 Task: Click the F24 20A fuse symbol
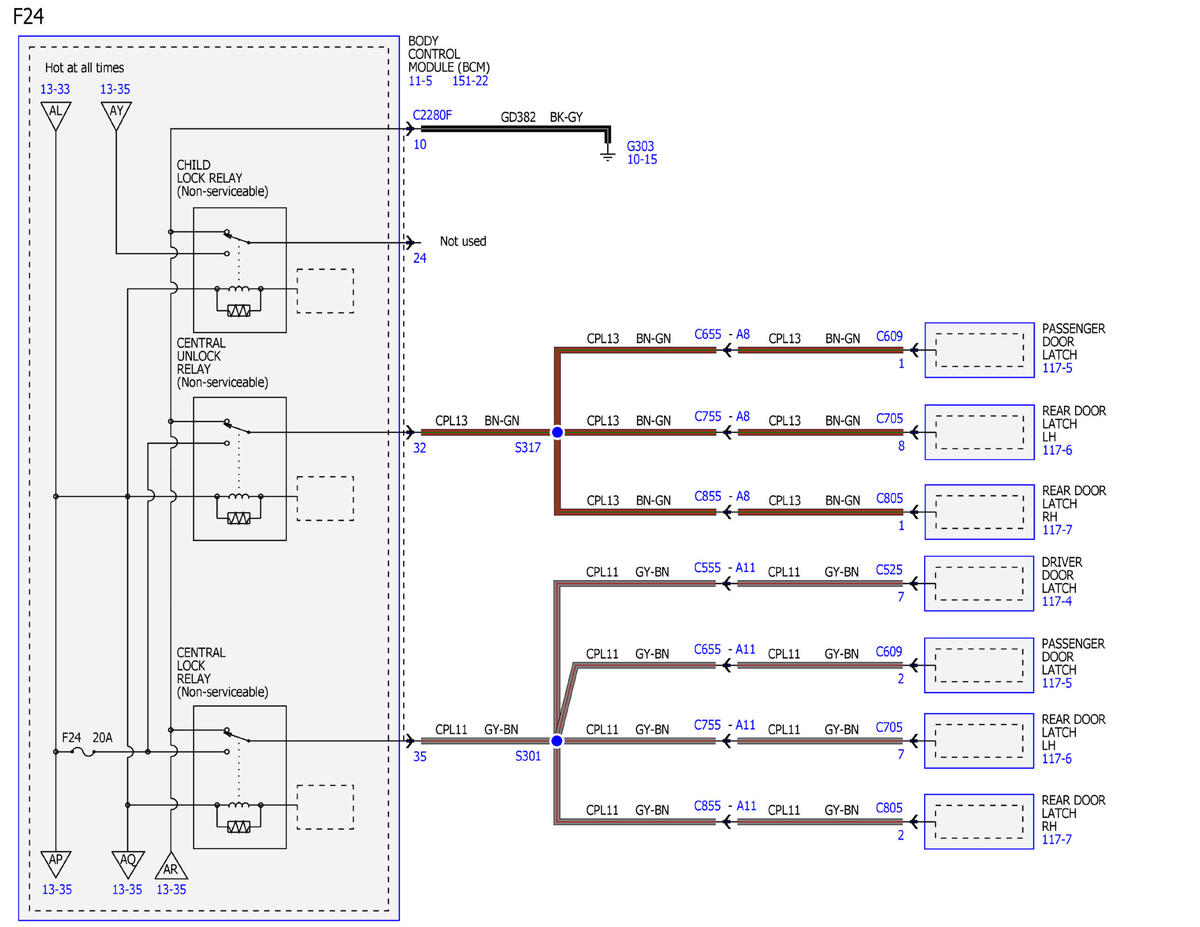coord(86,751)
